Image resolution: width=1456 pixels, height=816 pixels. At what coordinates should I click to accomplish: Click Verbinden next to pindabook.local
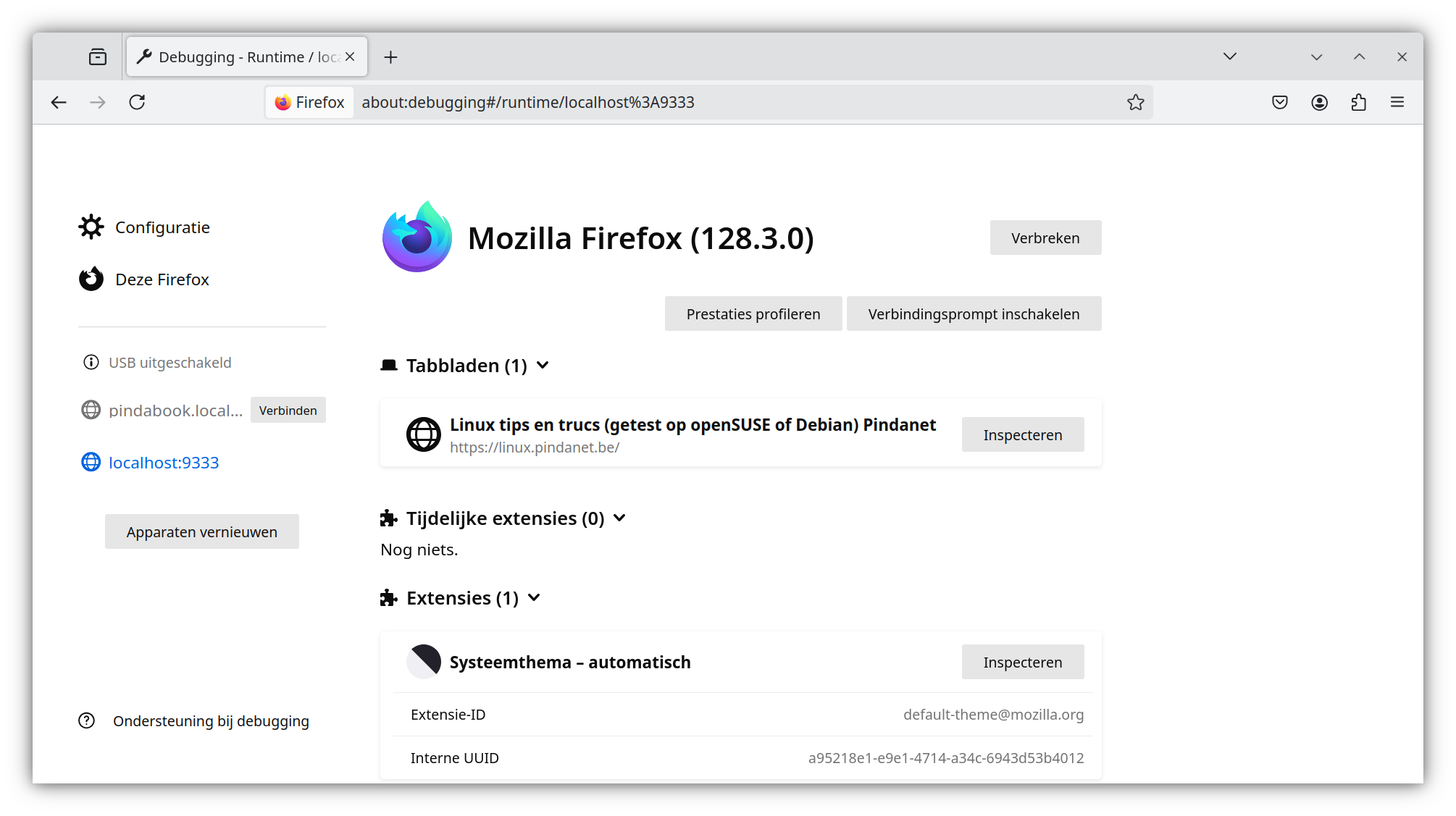coord(287,410)
